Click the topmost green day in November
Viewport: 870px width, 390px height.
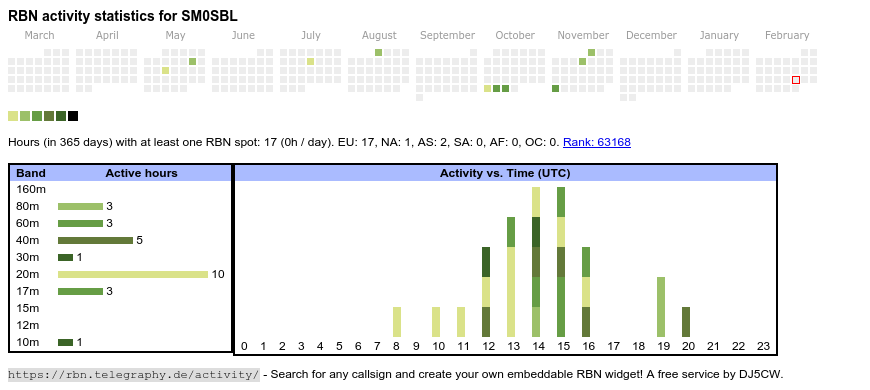[591, 53]
